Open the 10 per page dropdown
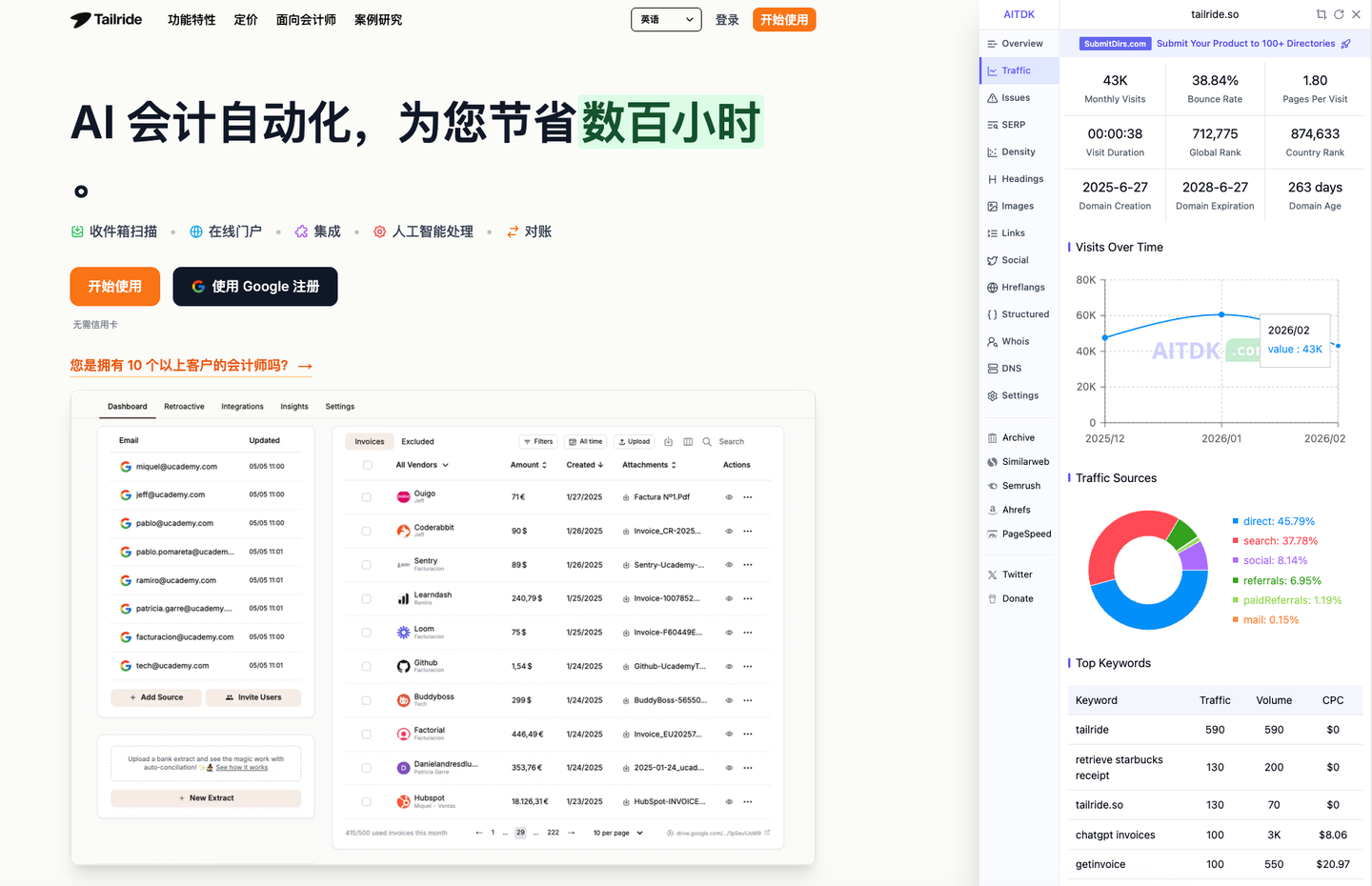1372x886 pixels. 618,833
